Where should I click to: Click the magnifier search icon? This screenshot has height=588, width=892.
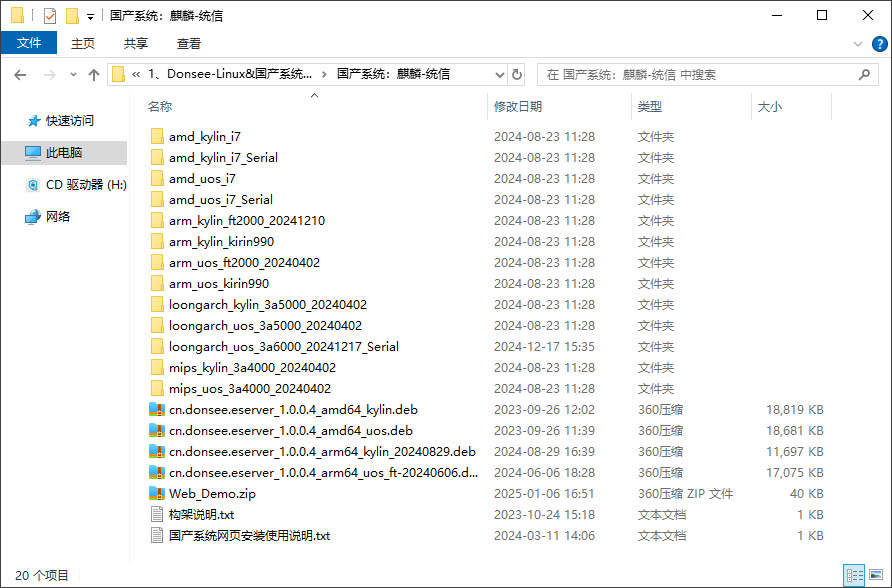coord(865,74)
